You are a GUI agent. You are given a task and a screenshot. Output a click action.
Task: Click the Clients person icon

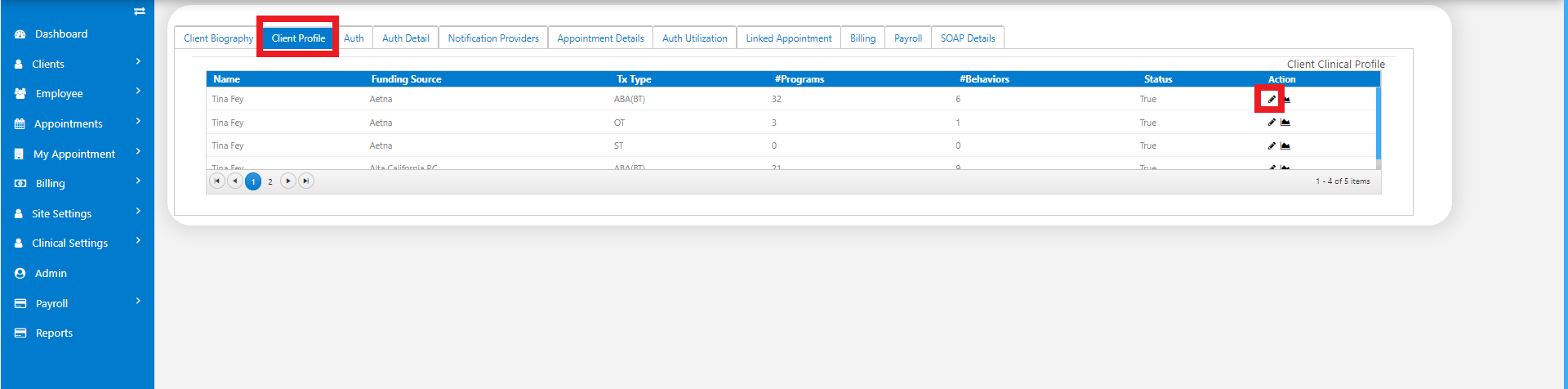pyautogui.click(x=19, y=64)
